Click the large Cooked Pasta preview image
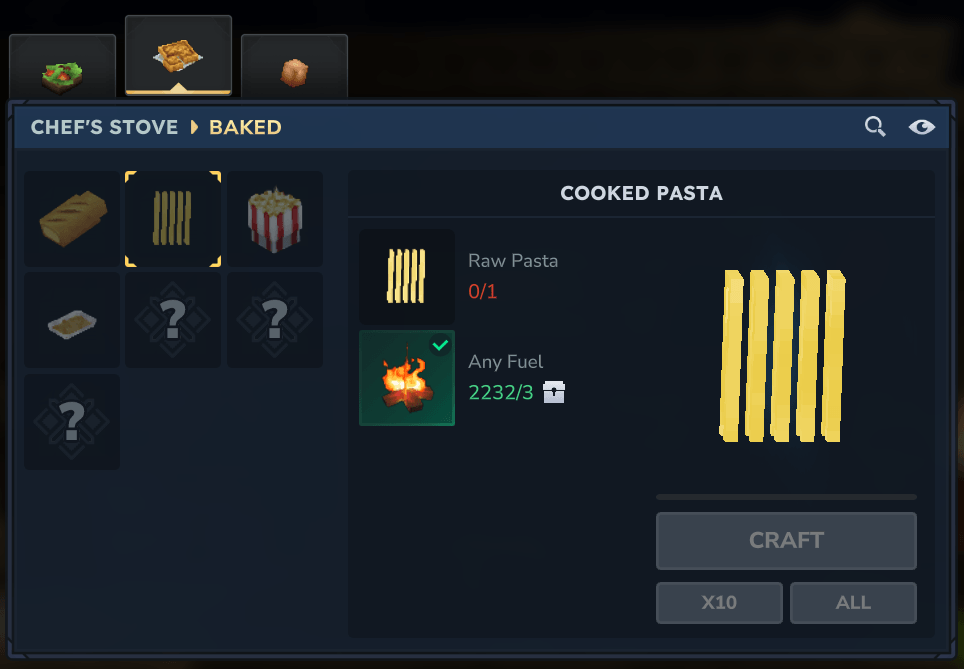The height and width of the screenshot is (669, 964). coord(782,355)
